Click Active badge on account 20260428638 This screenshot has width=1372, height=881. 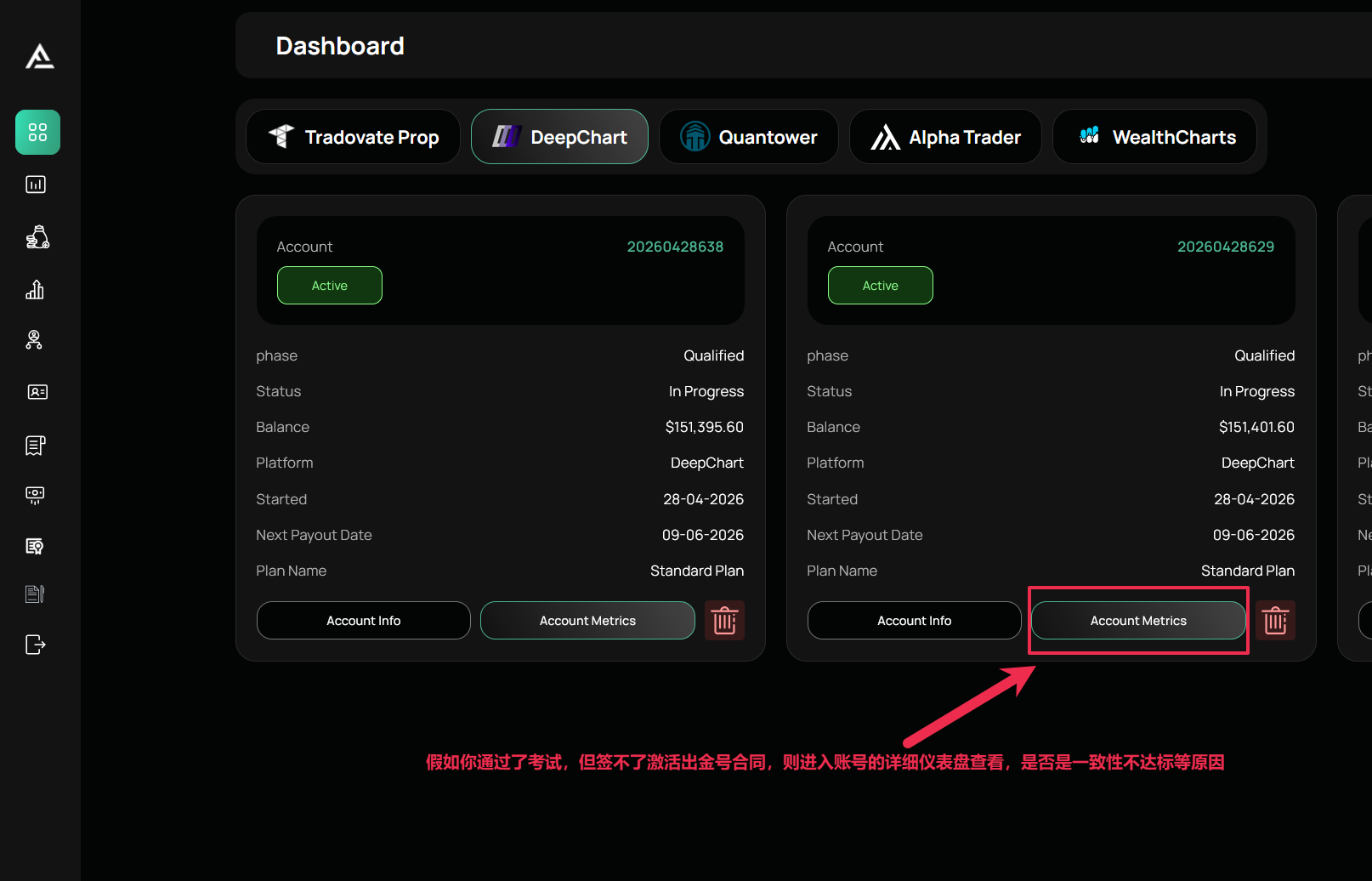[330, 286]
